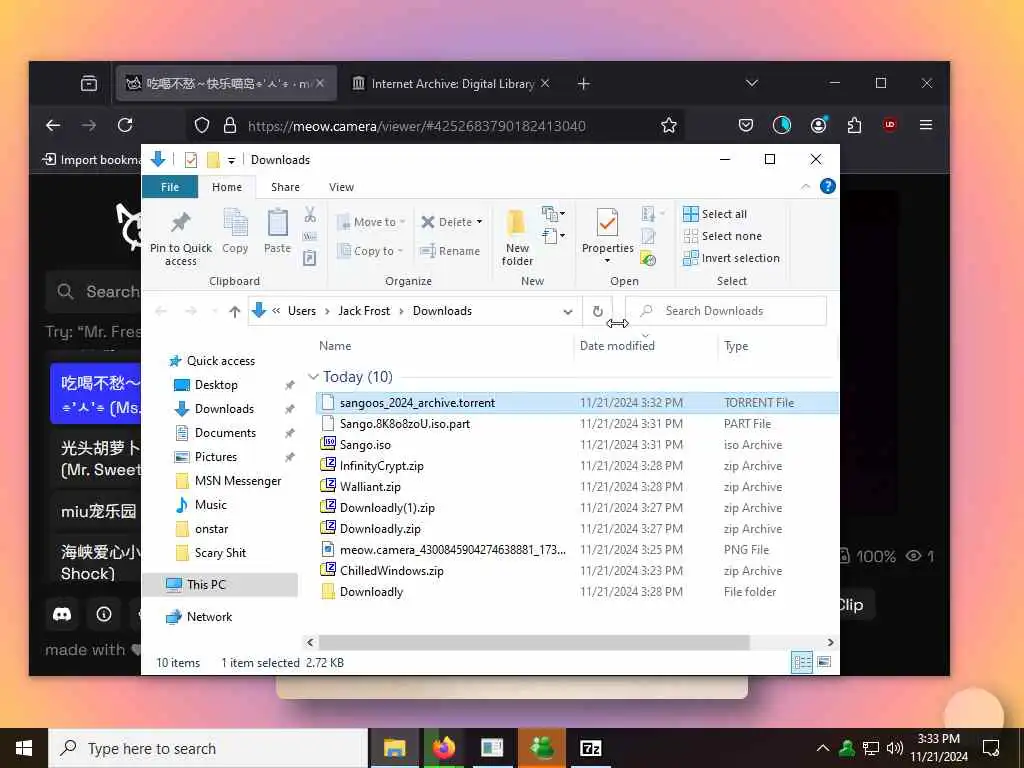Switch to Large icons view in status bar
The image size is (1024, 768).
(824, 662)
